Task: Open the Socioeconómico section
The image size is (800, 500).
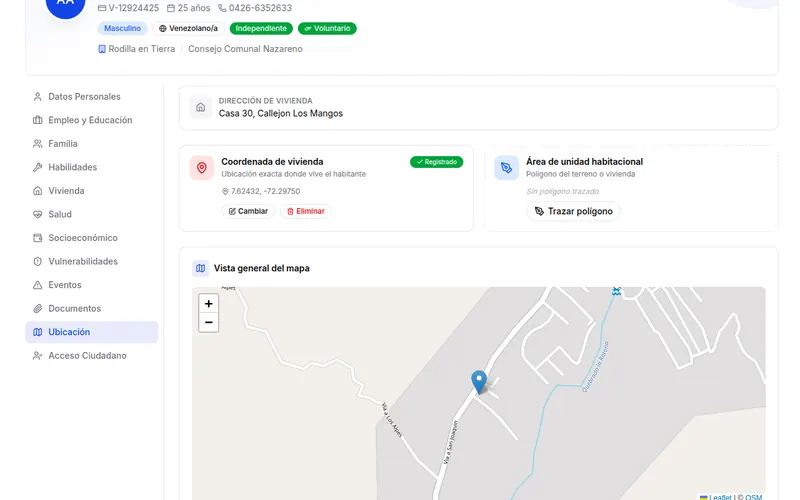Action: (x=92, y=237)
